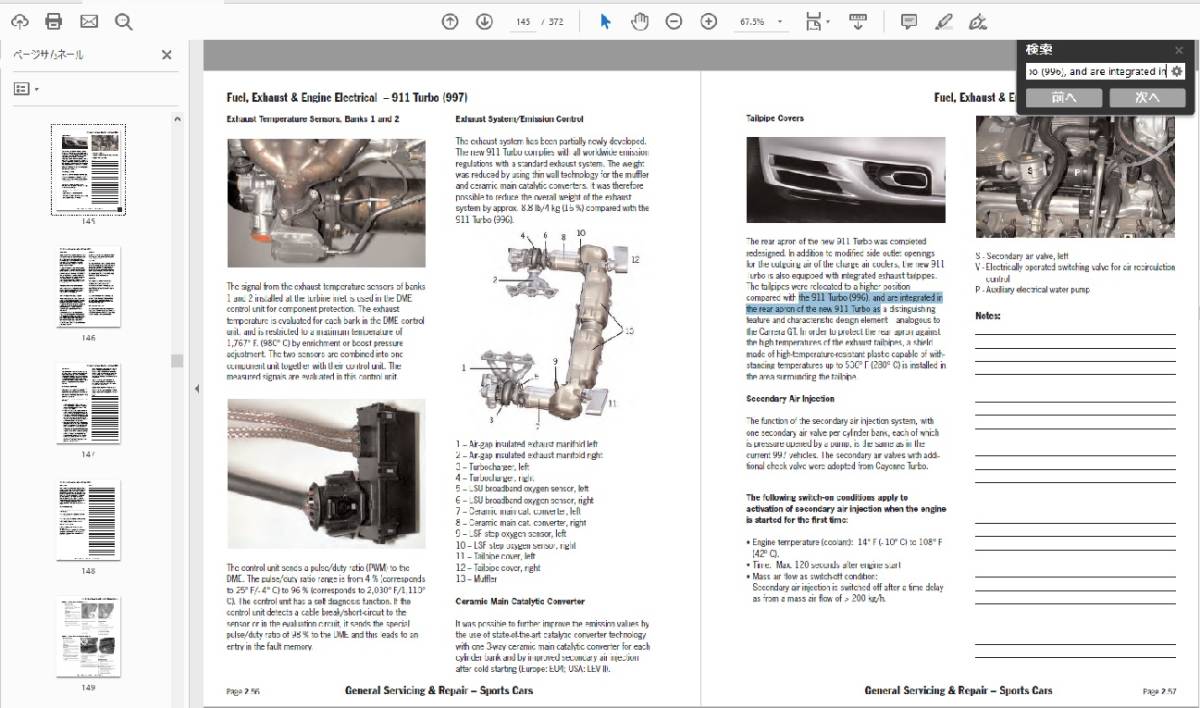Send the file by email using envelope icon
1200x708 pixels.
point(89,21)
